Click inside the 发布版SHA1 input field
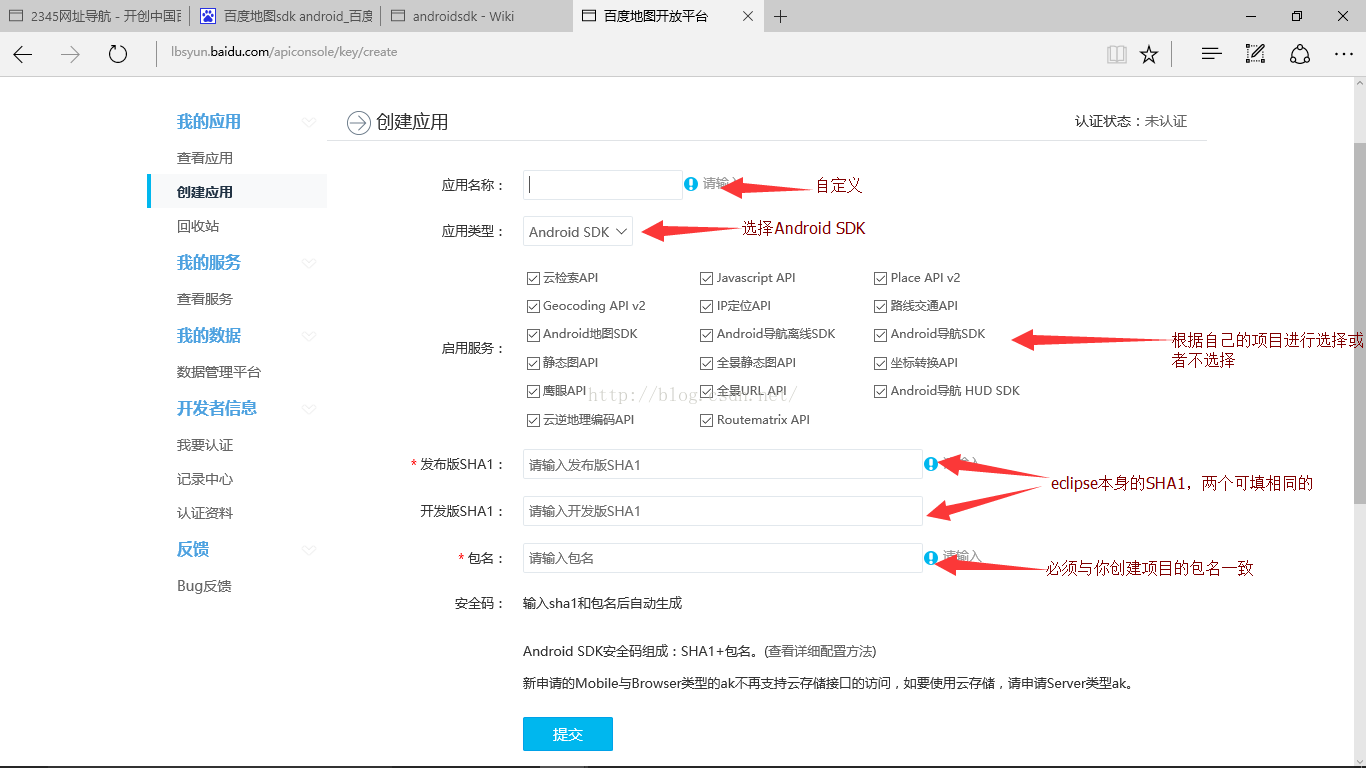This screenshot has height=768, width=1366. point(720,464)
